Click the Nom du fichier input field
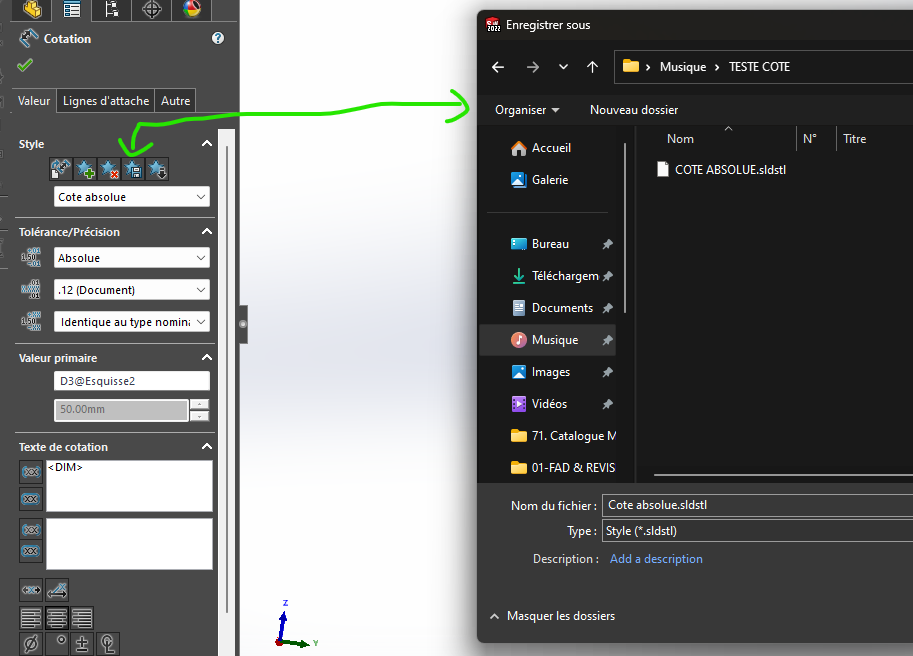 755,505
